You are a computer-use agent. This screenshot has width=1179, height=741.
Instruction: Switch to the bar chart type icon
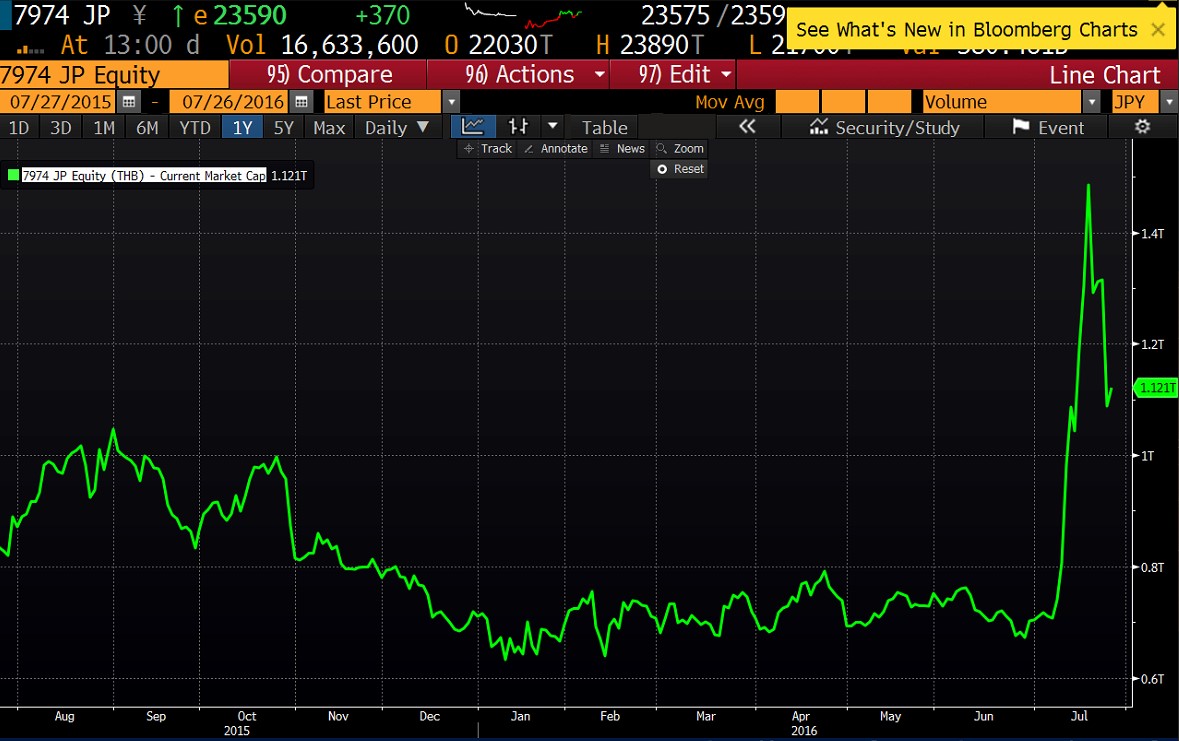[x=518, y=127]
